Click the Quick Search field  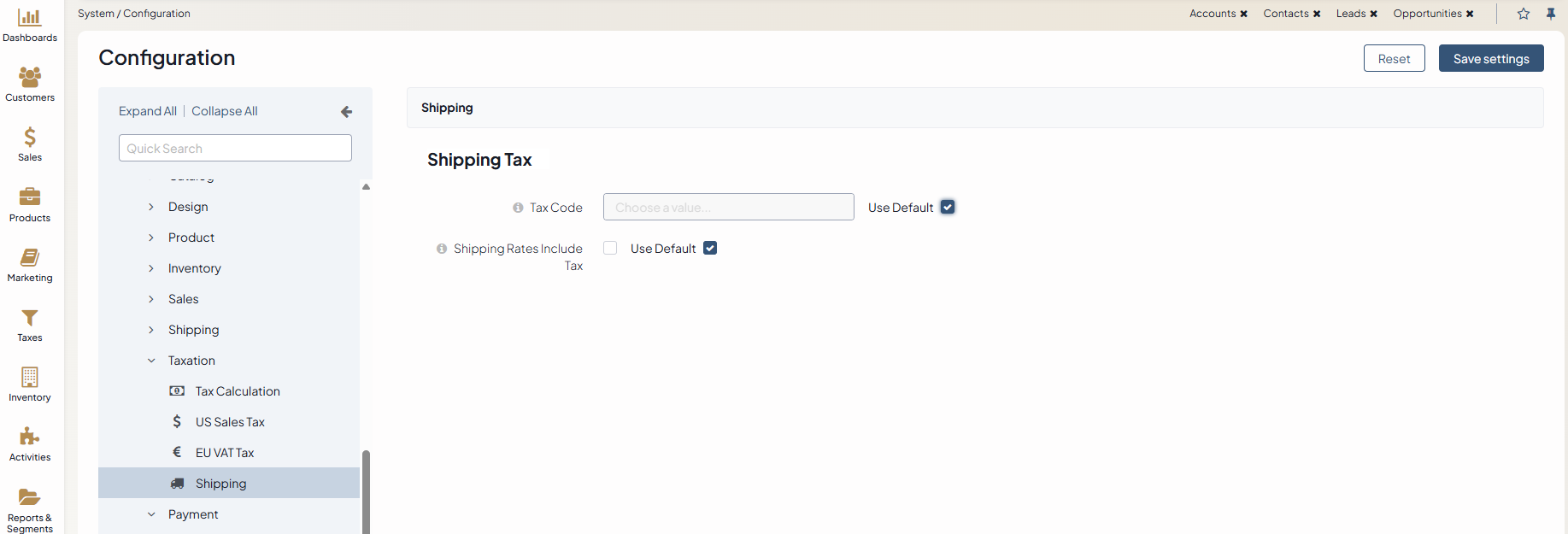[235, 148]
